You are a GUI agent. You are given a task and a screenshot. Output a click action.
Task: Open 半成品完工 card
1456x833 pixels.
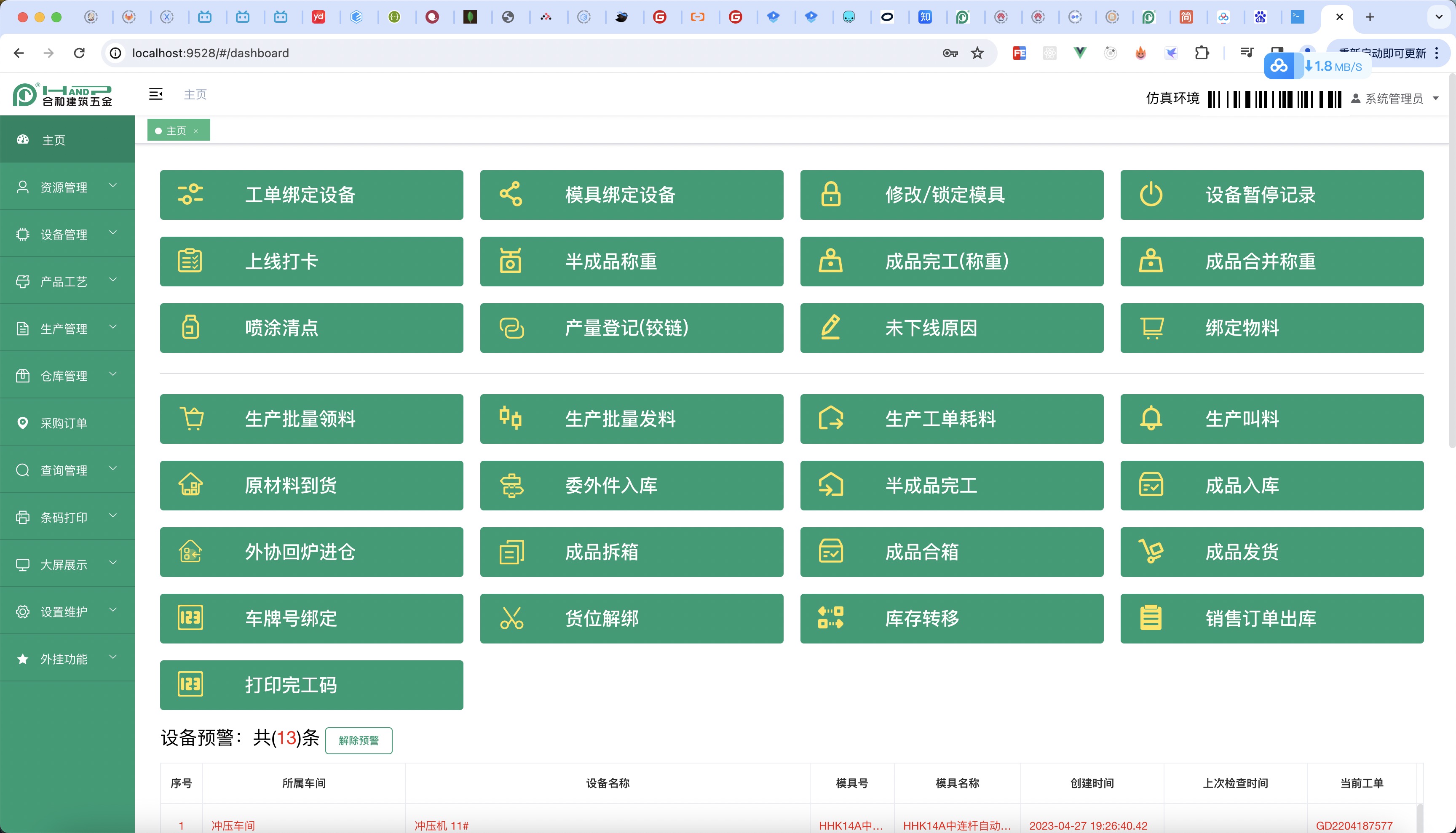coord(951,485)
